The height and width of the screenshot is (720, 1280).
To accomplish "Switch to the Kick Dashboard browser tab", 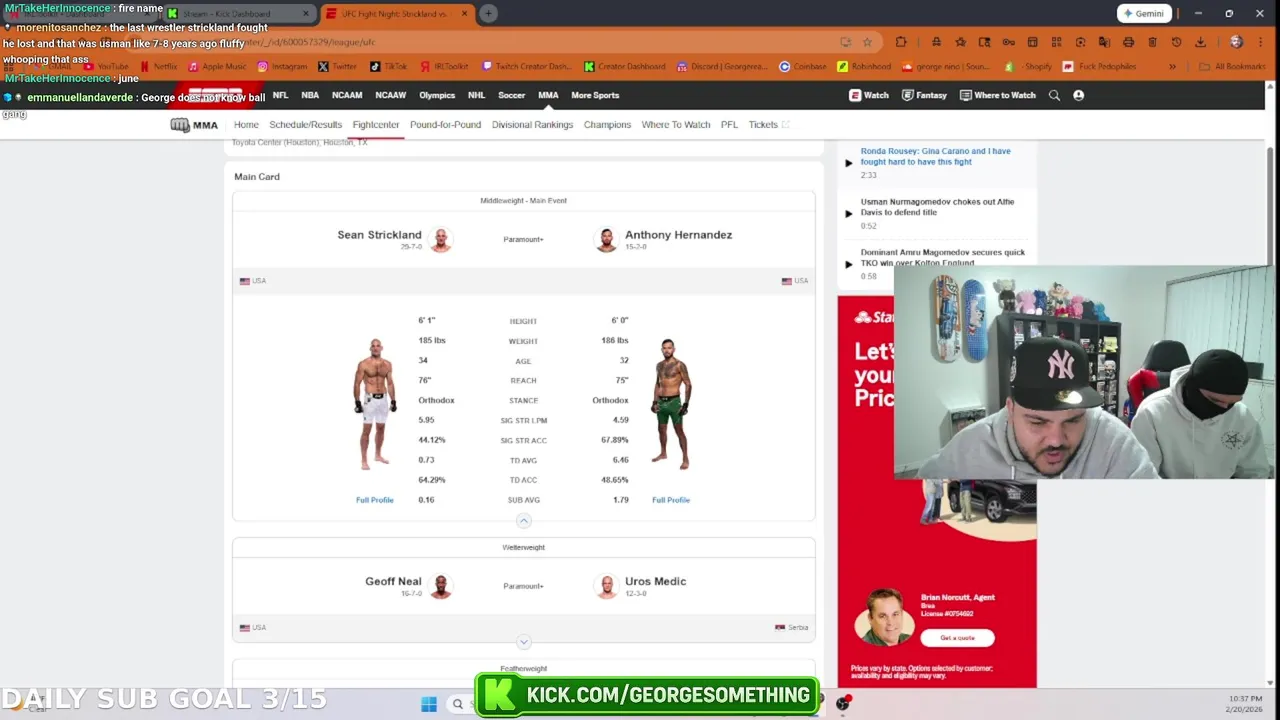I will (240, 14).
